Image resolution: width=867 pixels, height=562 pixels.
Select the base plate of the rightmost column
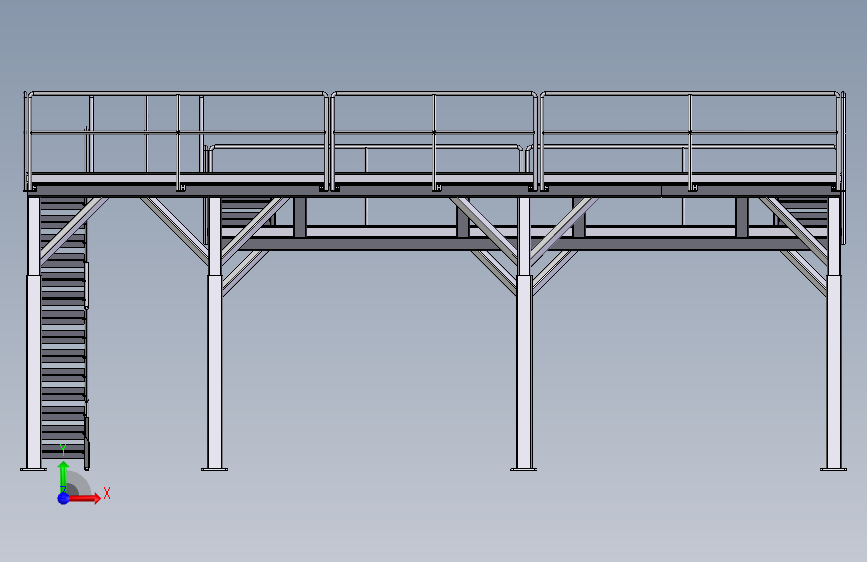click(833, 470)
